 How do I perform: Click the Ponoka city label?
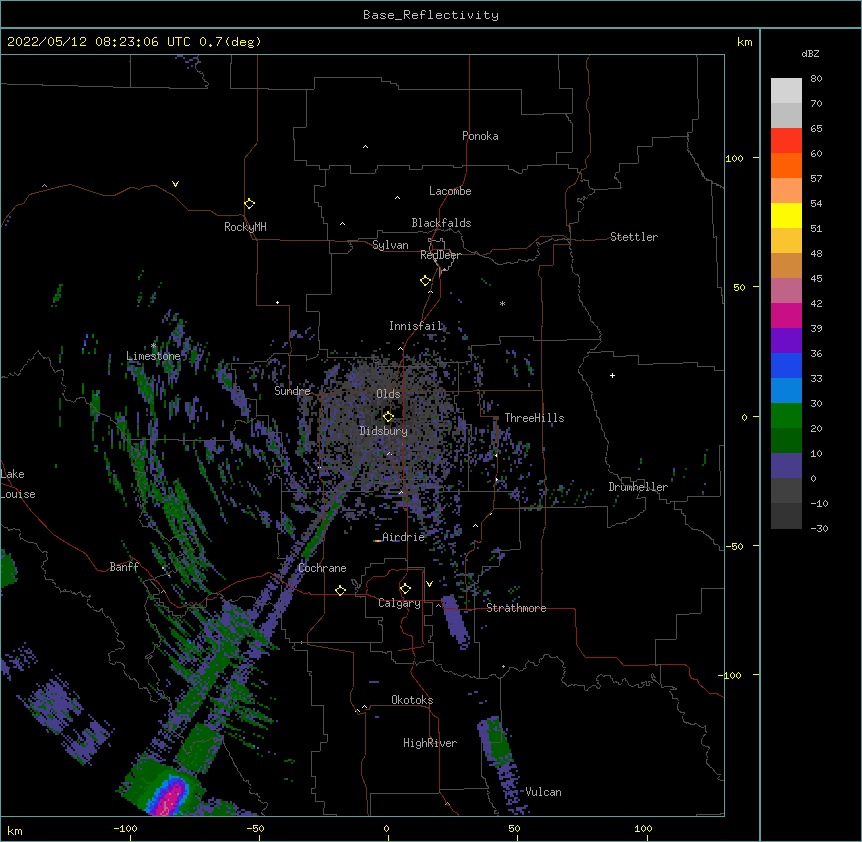[x=480, y=136]
